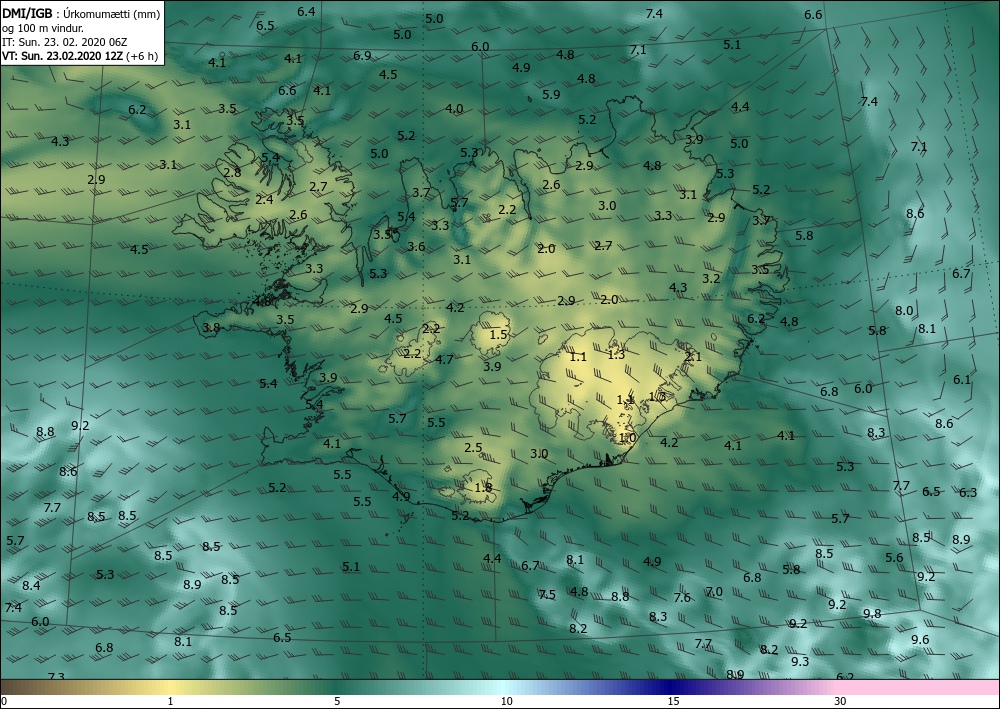Click the 8.0 value east of Iceland
The width and height of the screenshot is (1000, 709).
click(904, 311)
